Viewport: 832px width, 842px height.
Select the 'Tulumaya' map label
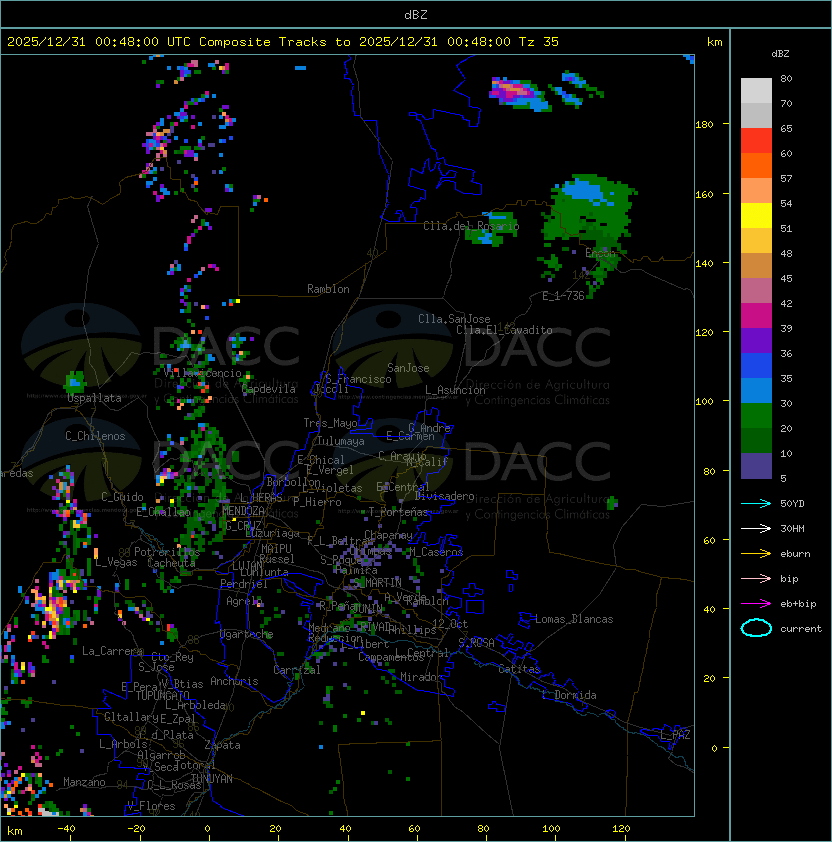[x=341, y=441]
